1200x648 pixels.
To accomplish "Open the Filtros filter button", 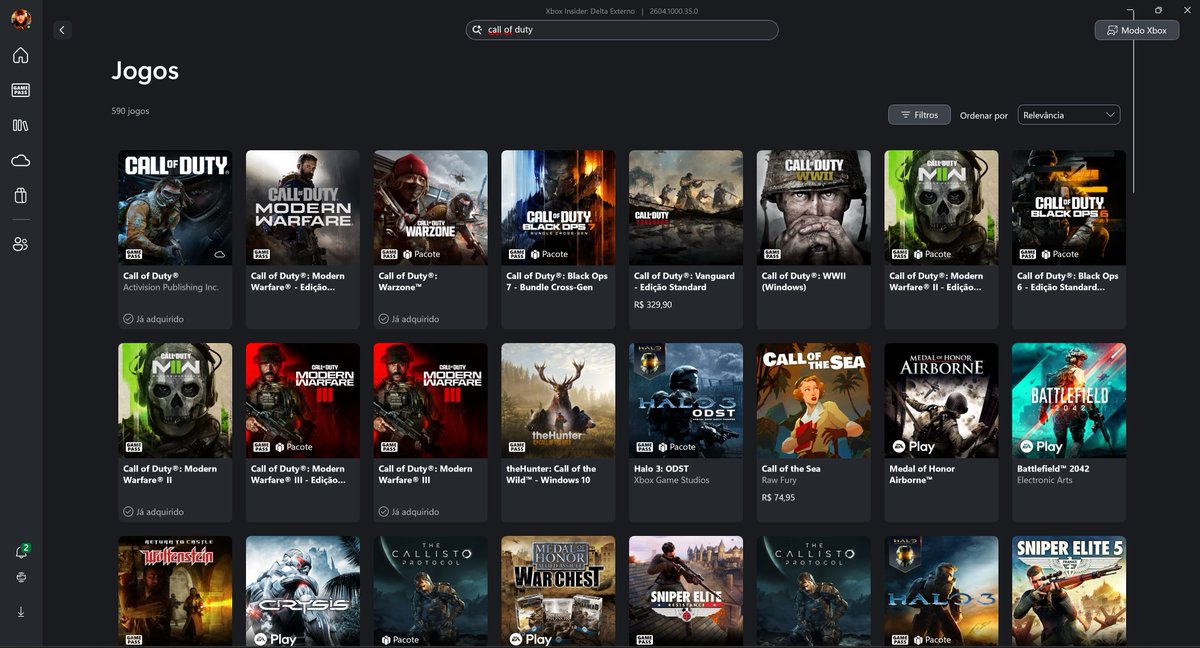I will pyautogui.click(x=919, y=115).
